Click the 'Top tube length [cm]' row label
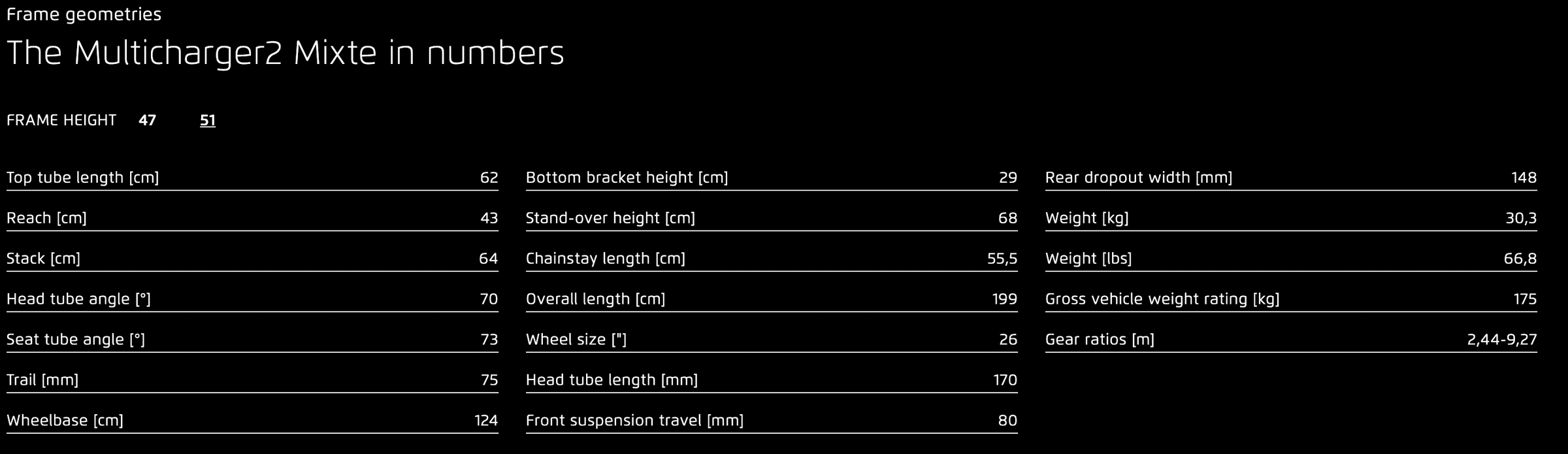Screen dimensions: 1568x454 (83, 178)
